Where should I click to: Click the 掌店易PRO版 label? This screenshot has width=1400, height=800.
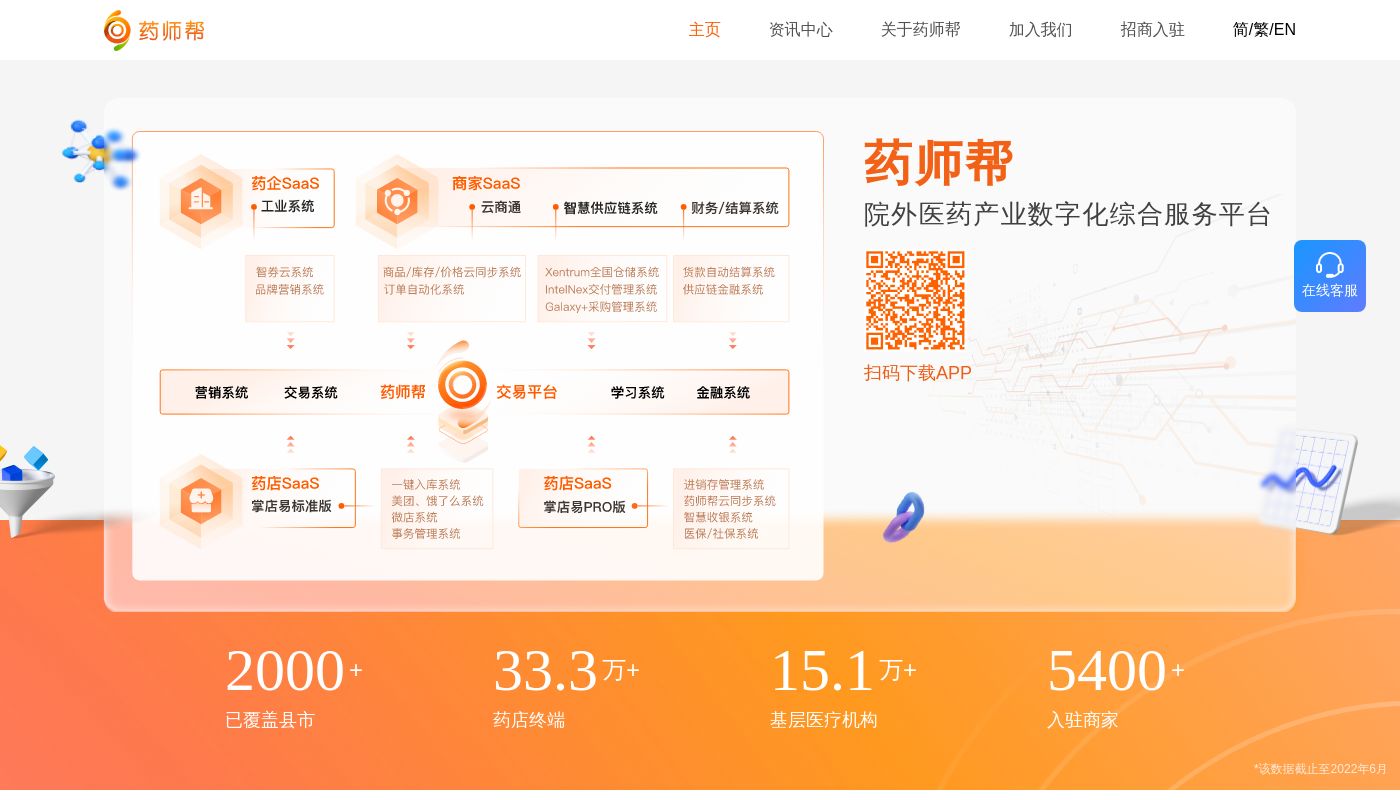tap(585, 507)
